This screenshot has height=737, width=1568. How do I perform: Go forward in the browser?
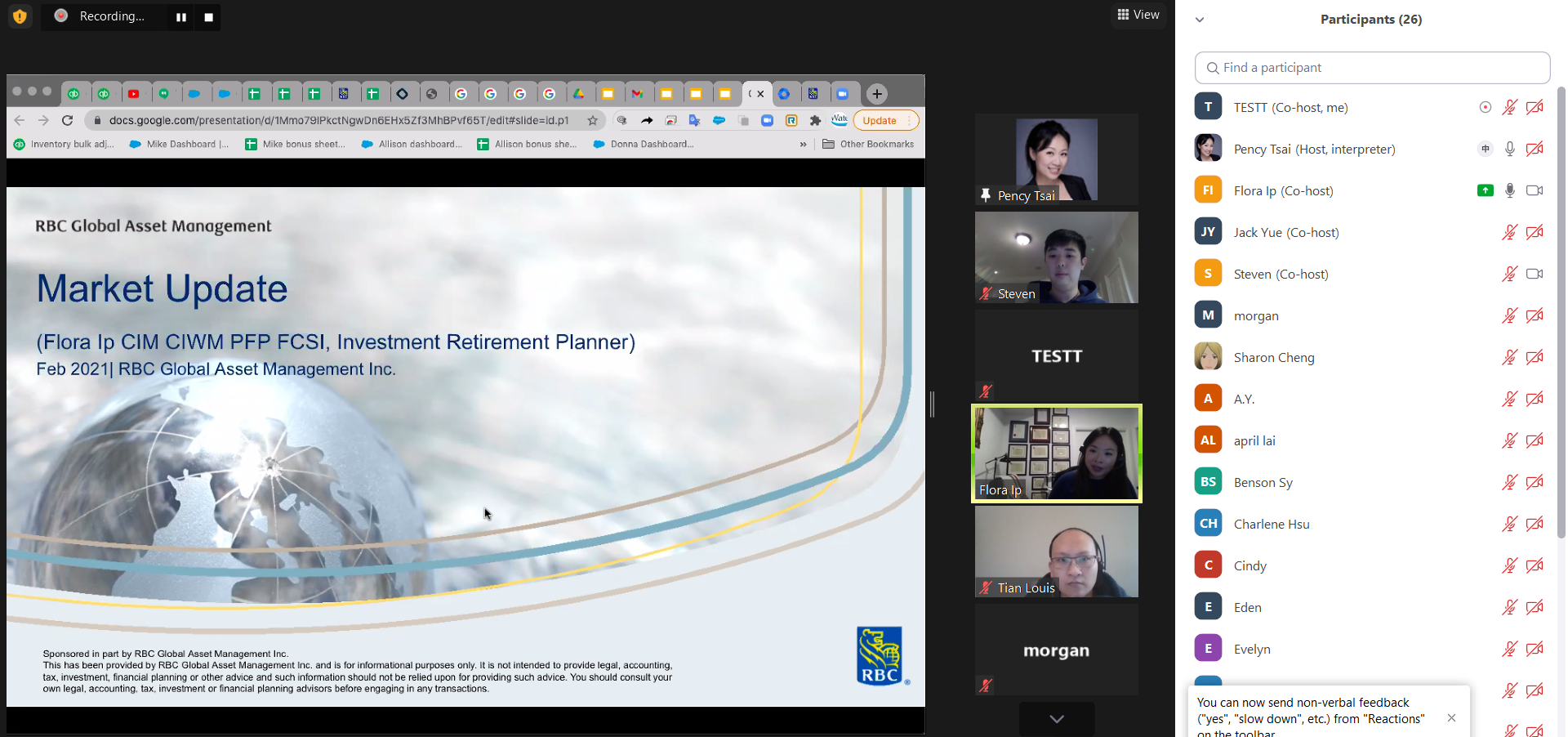(x=43, y=120)
